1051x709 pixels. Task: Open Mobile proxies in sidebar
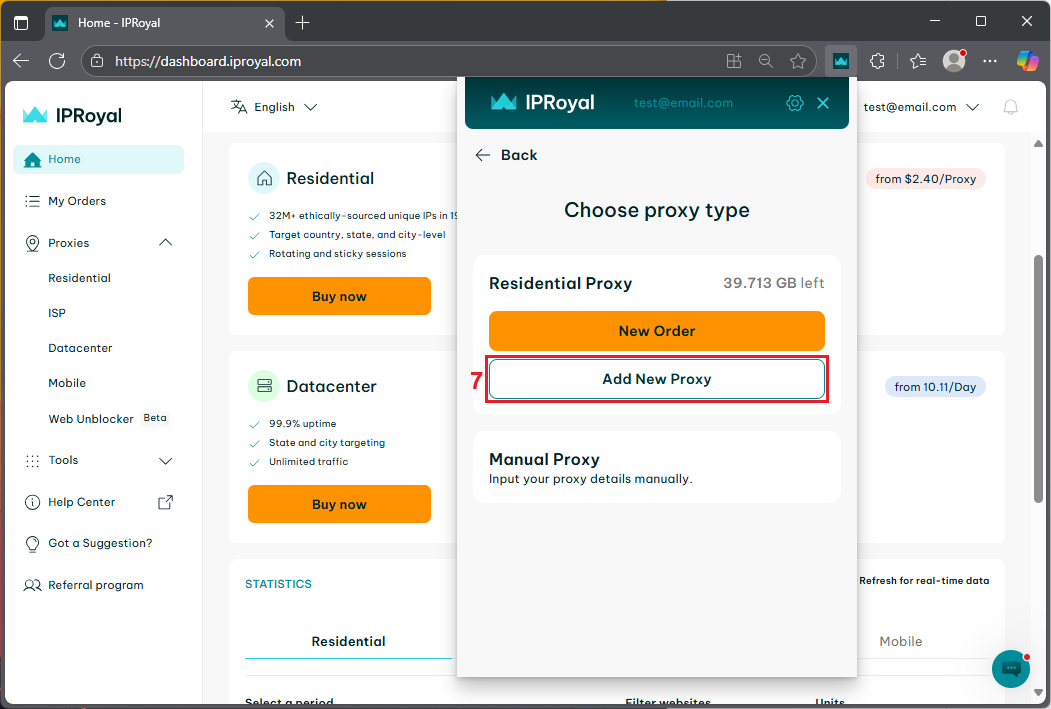point(67,383)
